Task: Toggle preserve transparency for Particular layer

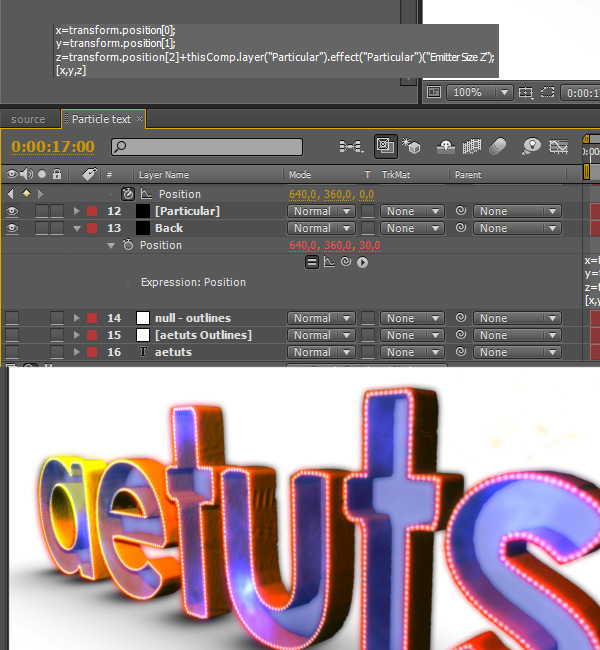Action: (368, 211)
